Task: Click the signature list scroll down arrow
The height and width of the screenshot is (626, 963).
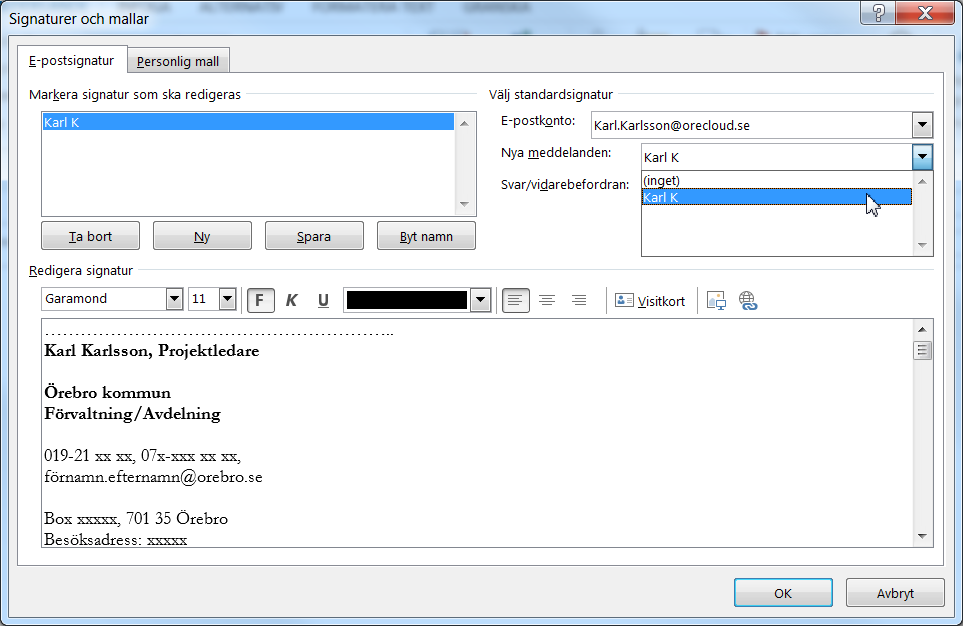Action: (x=464, y=205)
